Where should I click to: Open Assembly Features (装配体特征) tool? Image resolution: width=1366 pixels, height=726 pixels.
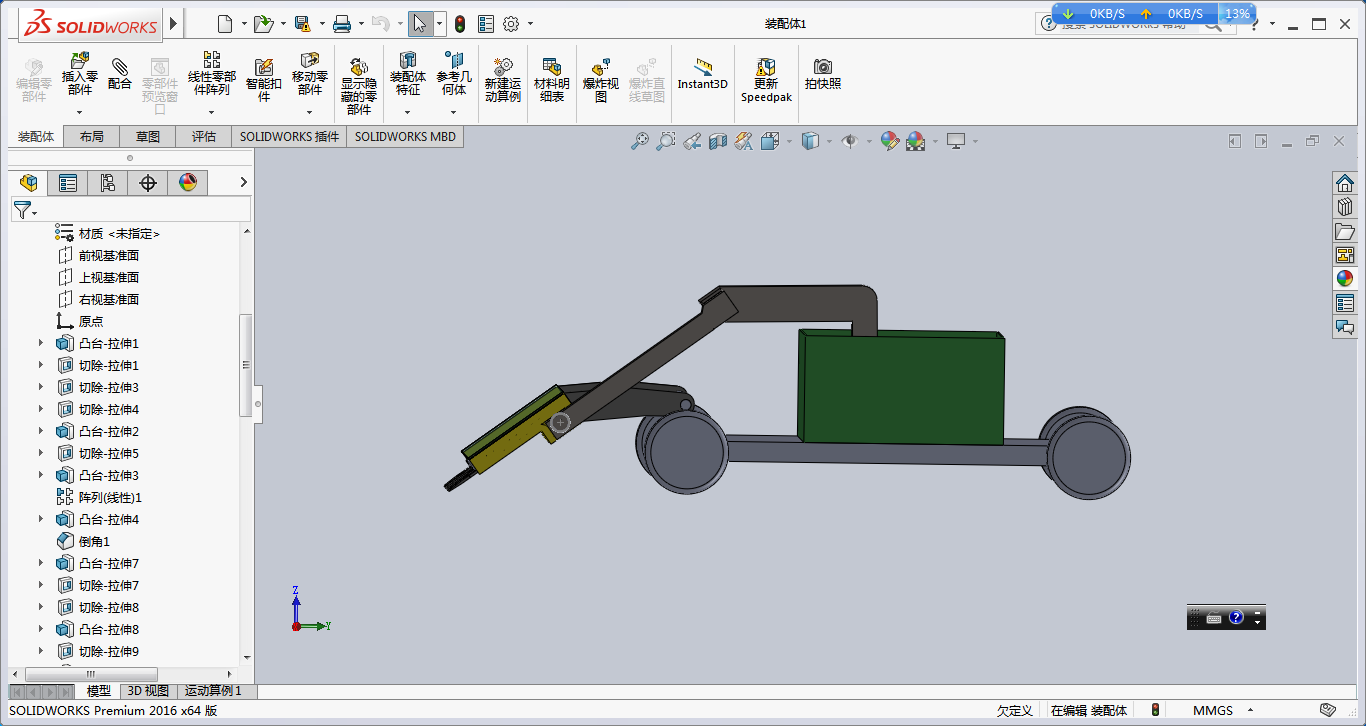click(x=408, y=60)
